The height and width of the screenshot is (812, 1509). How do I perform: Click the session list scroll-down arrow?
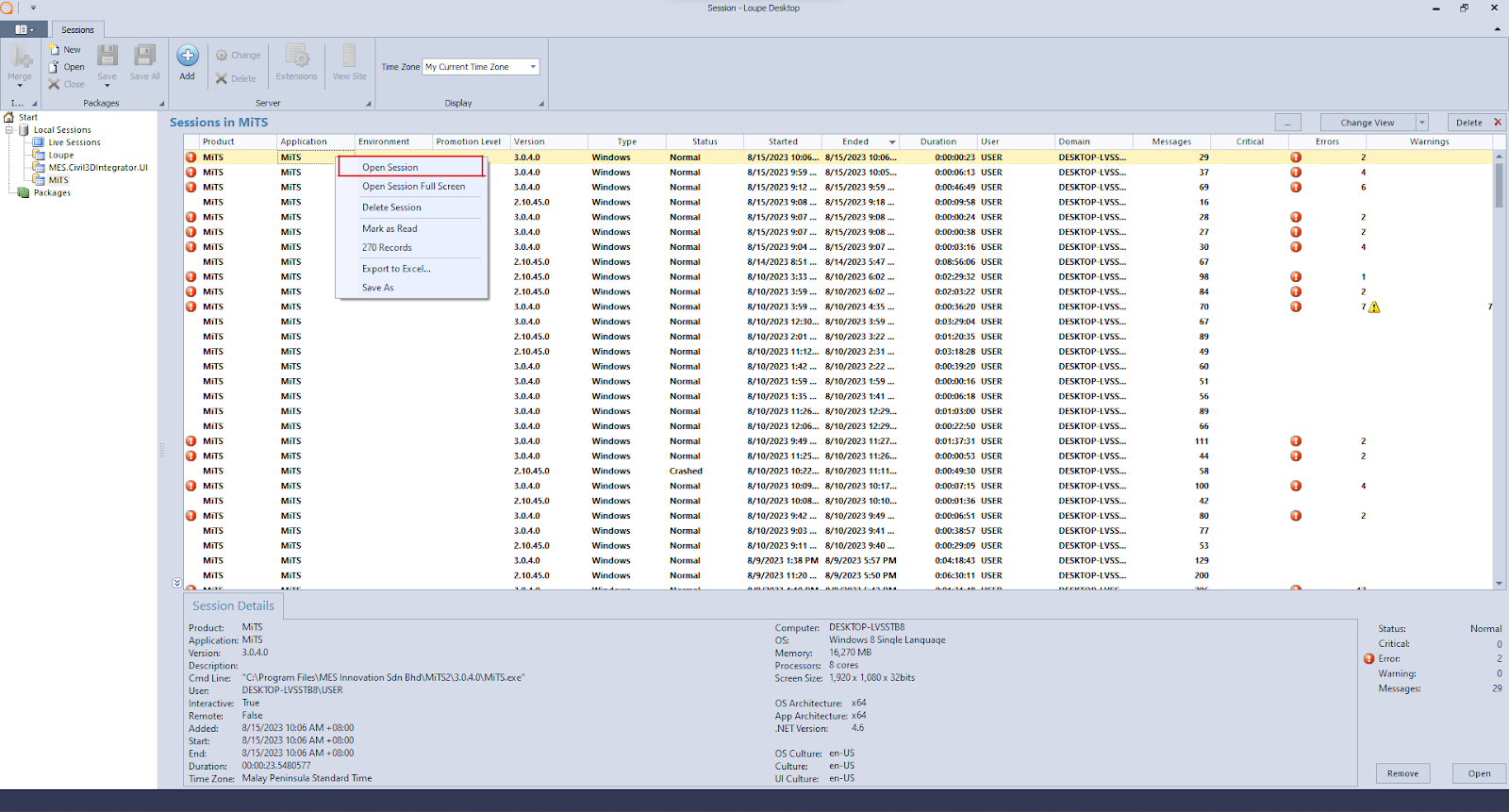pos(1499,583)
